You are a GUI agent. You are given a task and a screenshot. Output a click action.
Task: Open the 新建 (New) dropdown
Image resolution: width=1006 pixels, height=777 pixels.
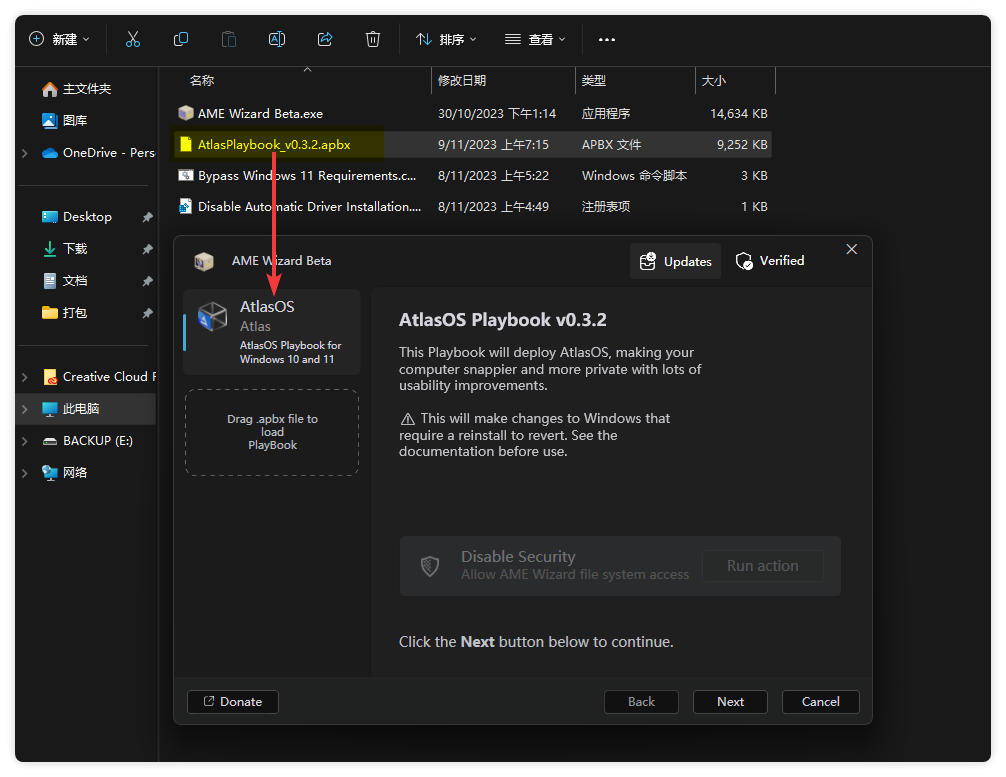[x=59, y=39]
